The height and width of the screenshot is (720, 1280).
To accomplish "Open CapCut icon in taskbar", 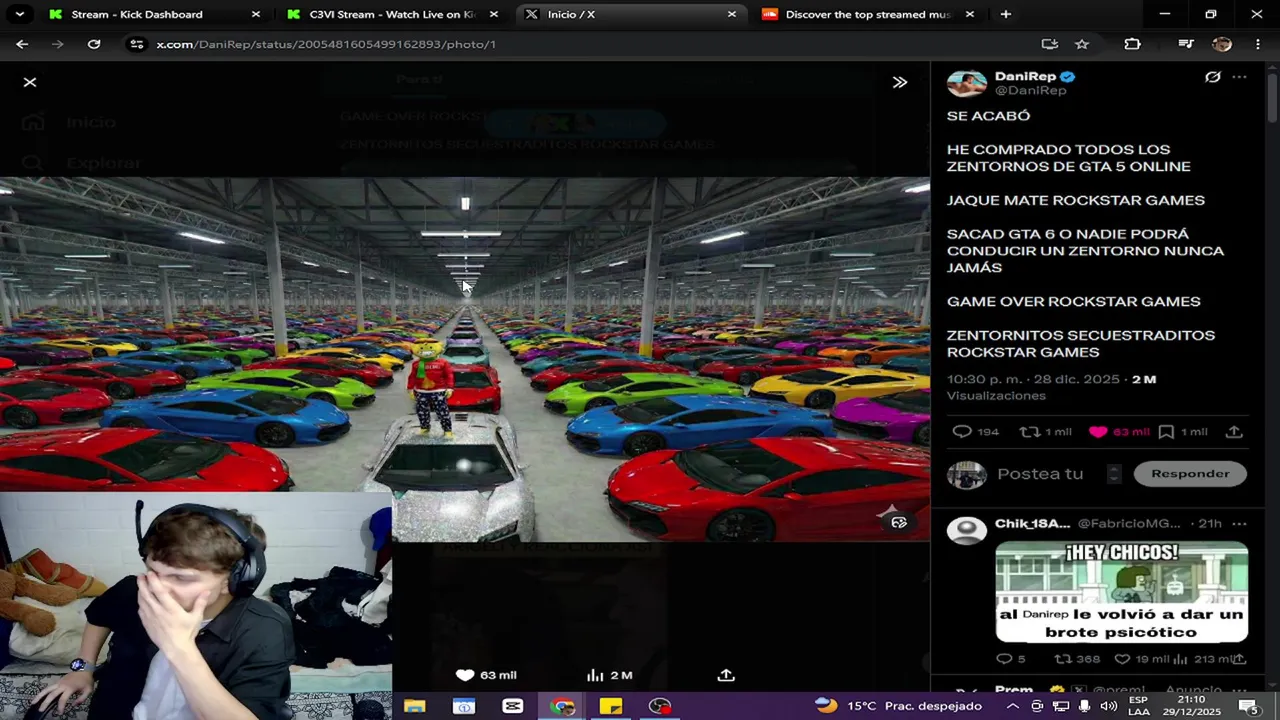I will (x=513, y=706).
